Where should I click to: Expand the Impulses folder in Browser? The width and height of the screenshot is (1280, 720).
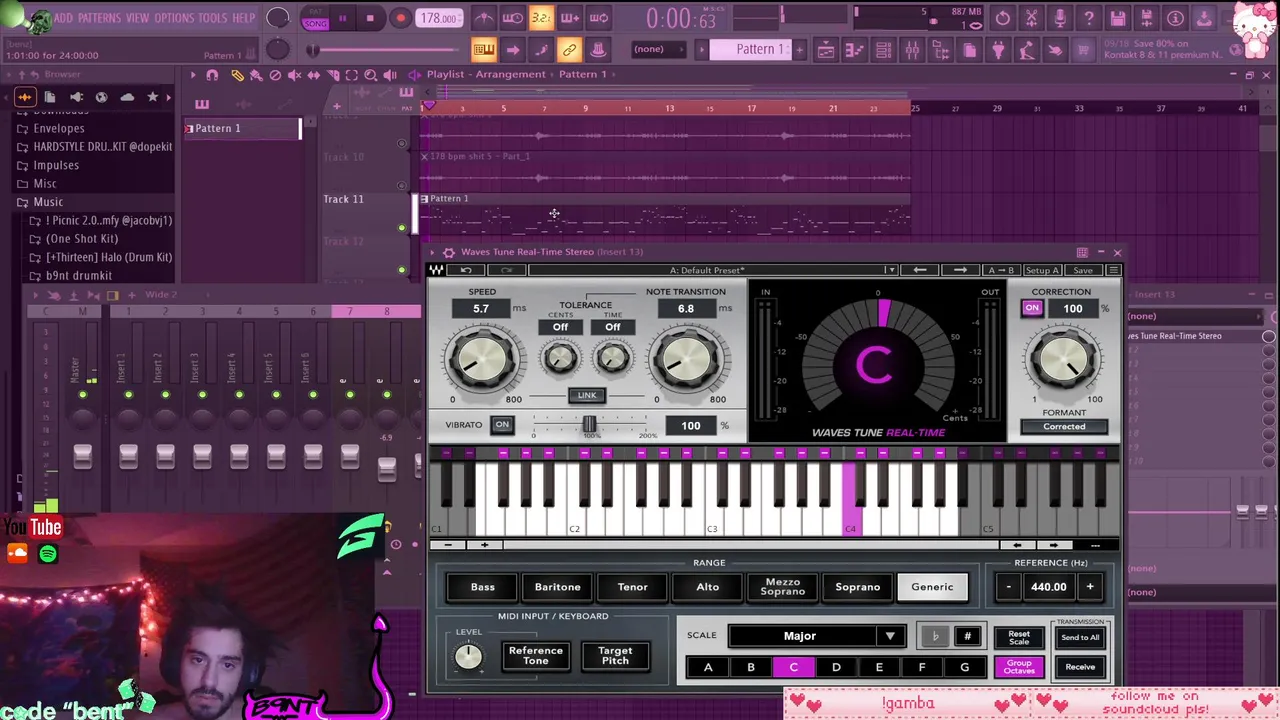point(56,165)
